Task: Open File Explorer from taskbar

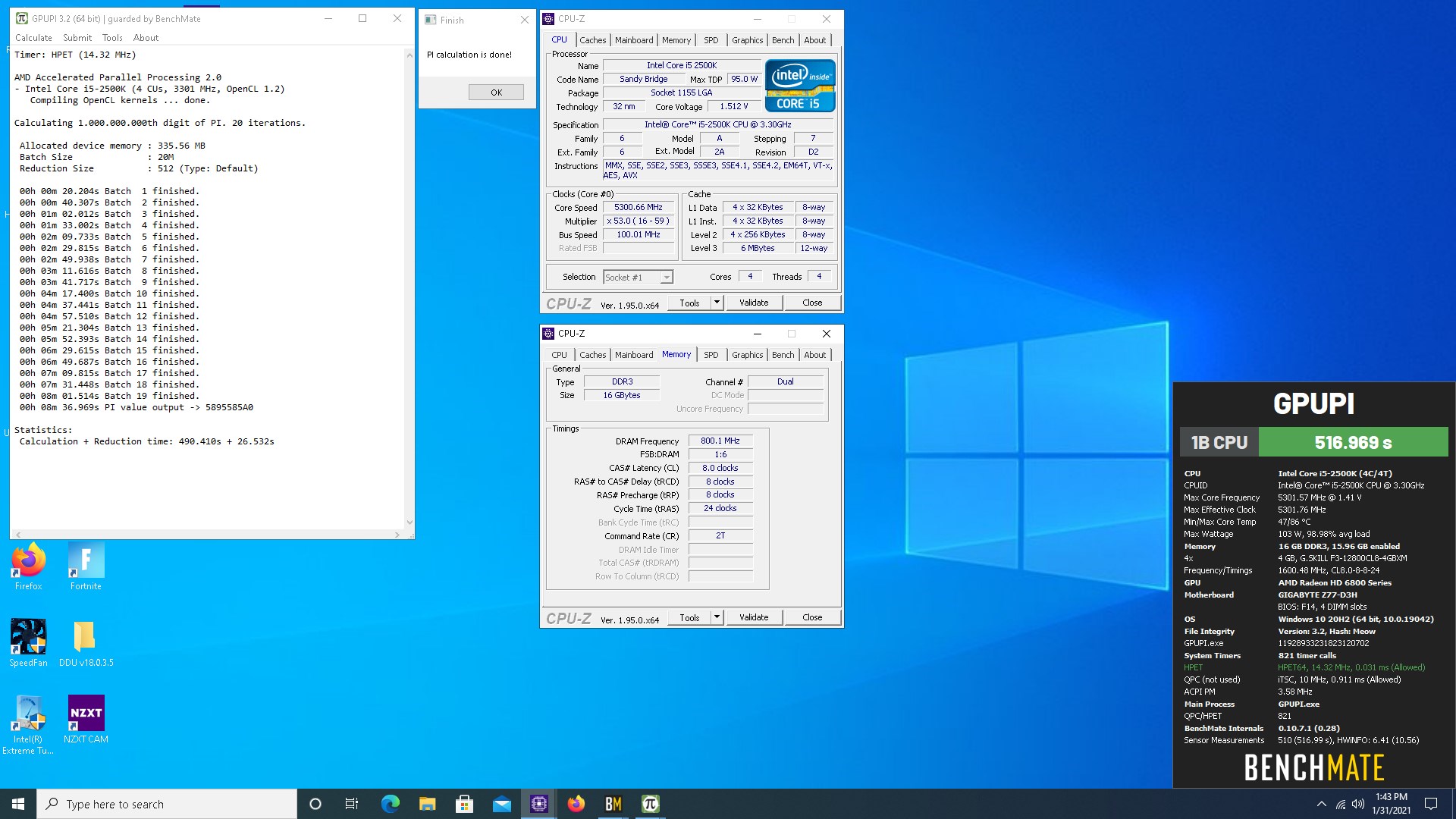Action: click(x=427, y=804)
